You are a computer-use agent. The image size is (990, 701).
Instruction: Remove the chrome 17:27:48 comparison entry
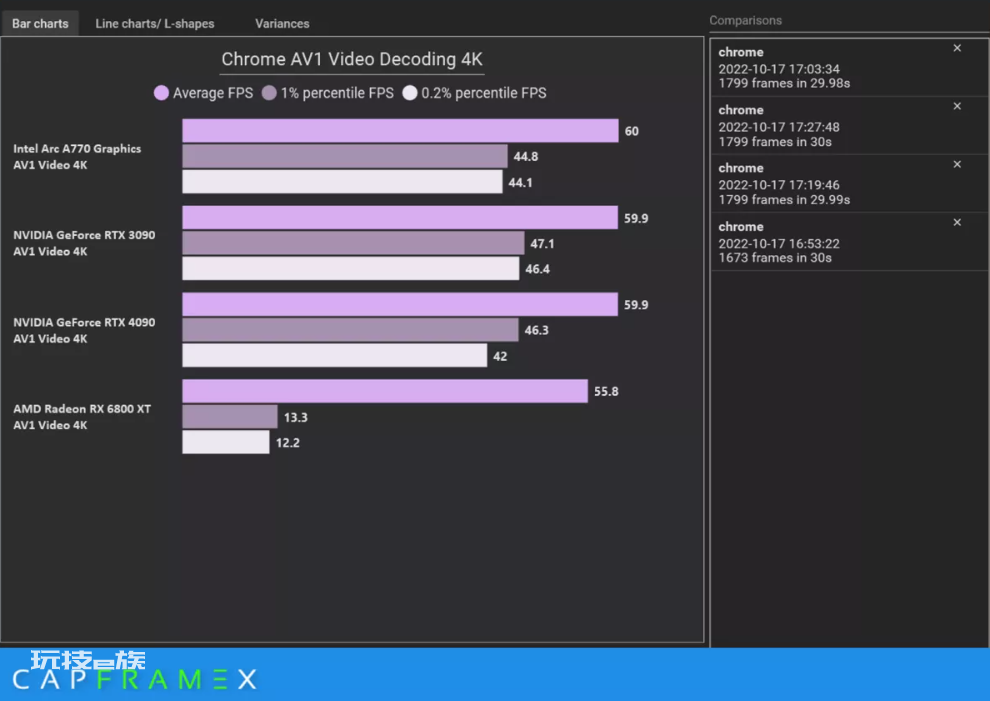957,106
